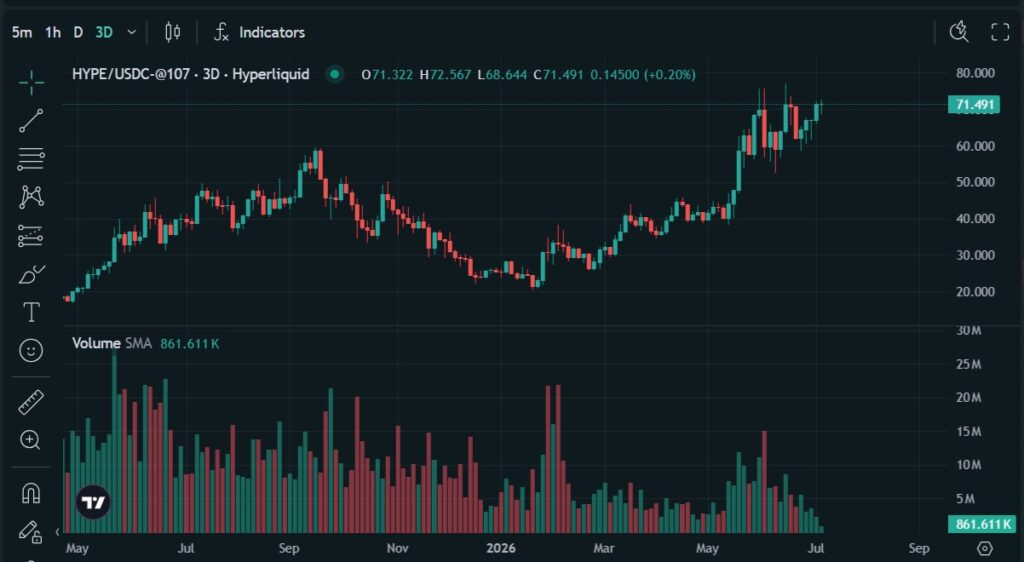Enter fullscreen chart mode
The height and width of the screenshot is (562, 1024).
coord(1000,31)
